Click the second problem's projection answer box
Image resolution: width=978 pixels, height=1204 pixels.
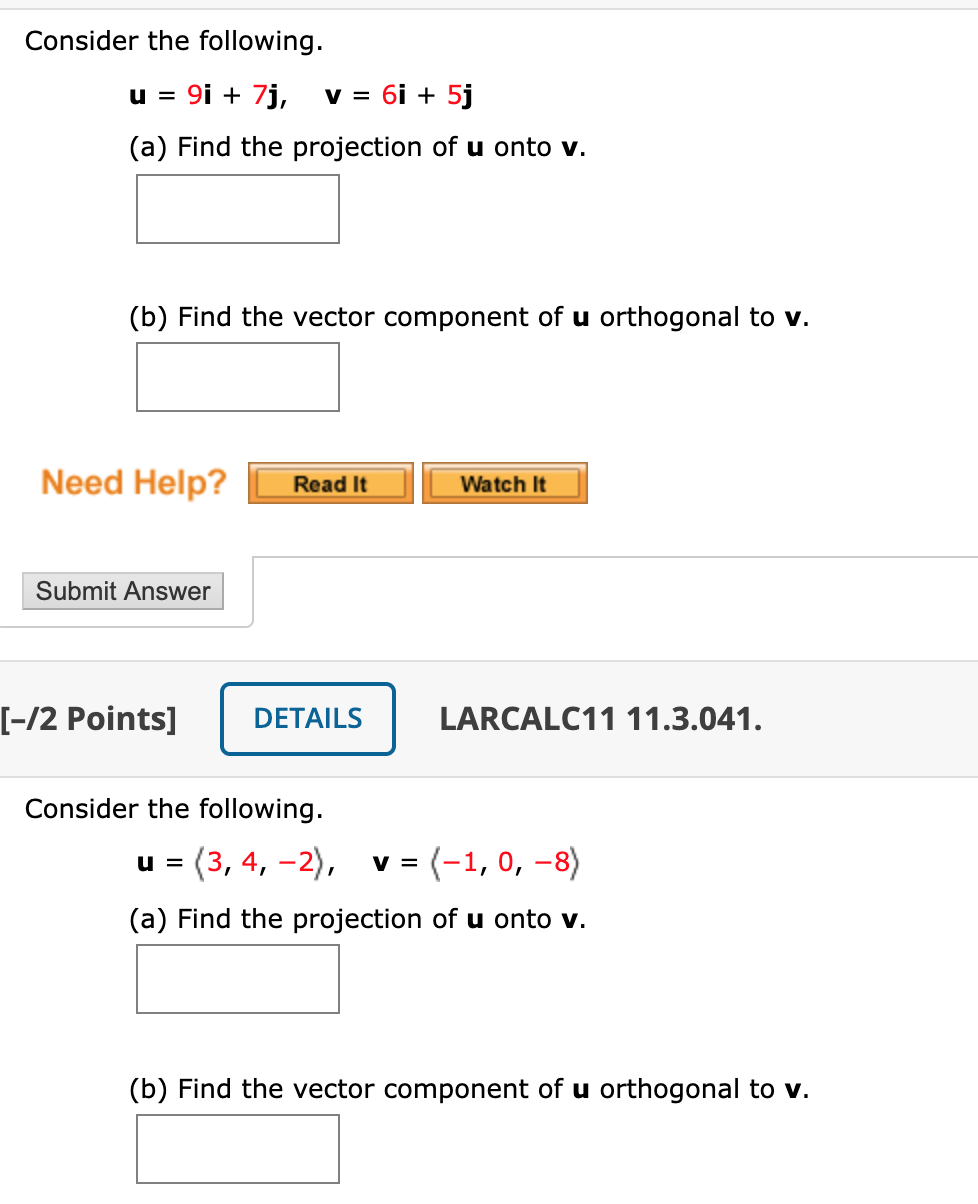point(237,978)
